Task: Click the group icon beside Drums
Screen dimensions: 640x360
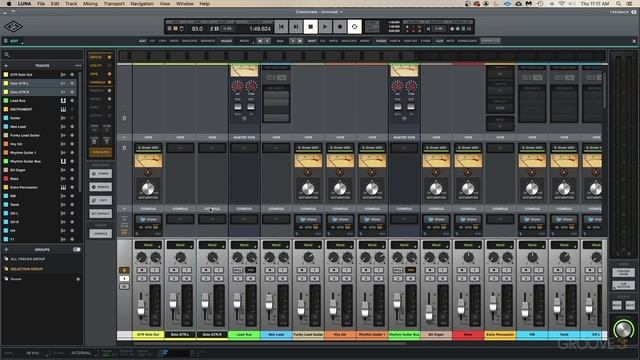Action: coord(6,279)
